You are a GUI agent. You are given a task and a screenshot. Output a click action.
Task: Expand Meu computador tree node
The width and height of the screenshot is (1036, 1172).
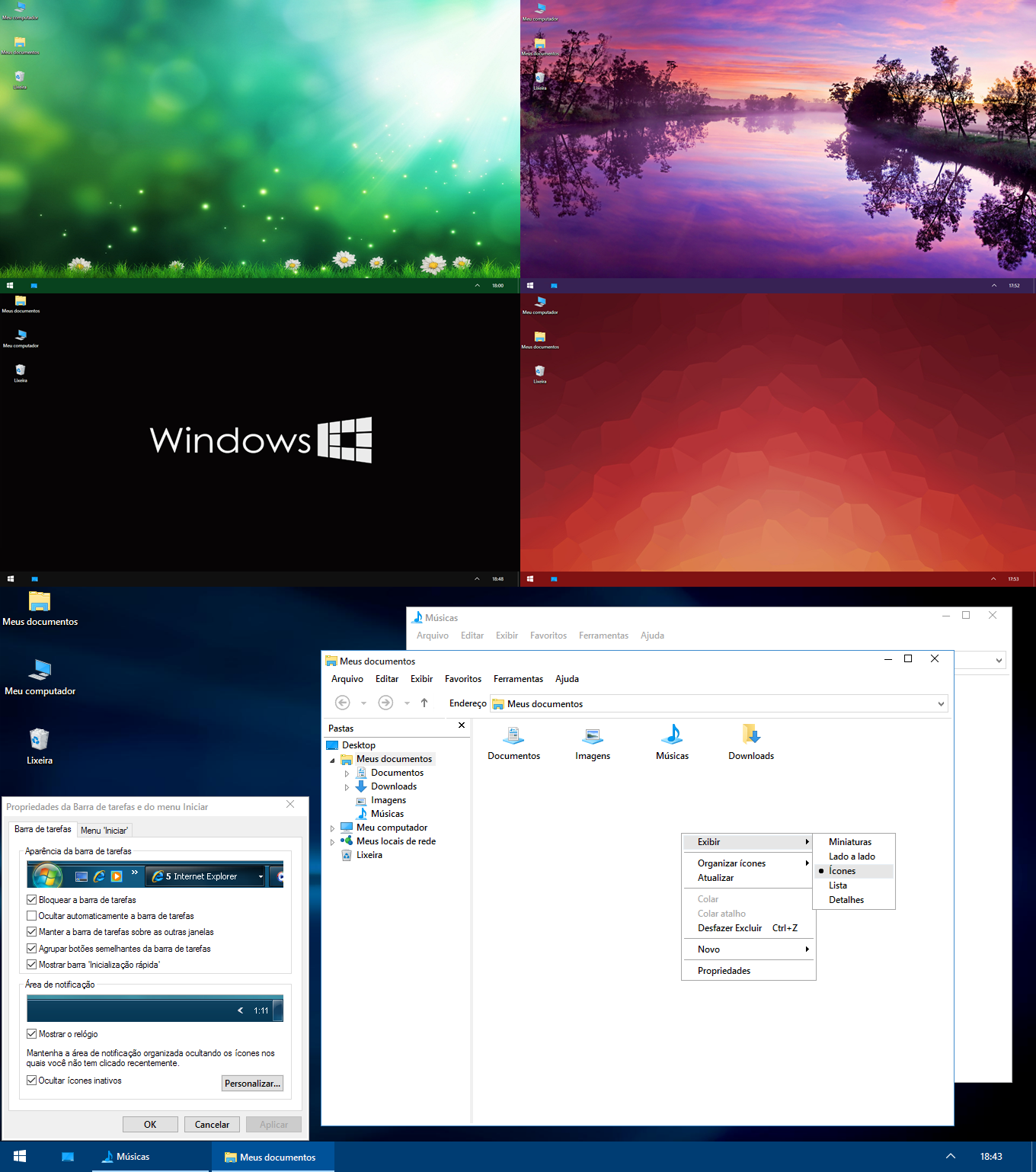click(x=332, y=828)
